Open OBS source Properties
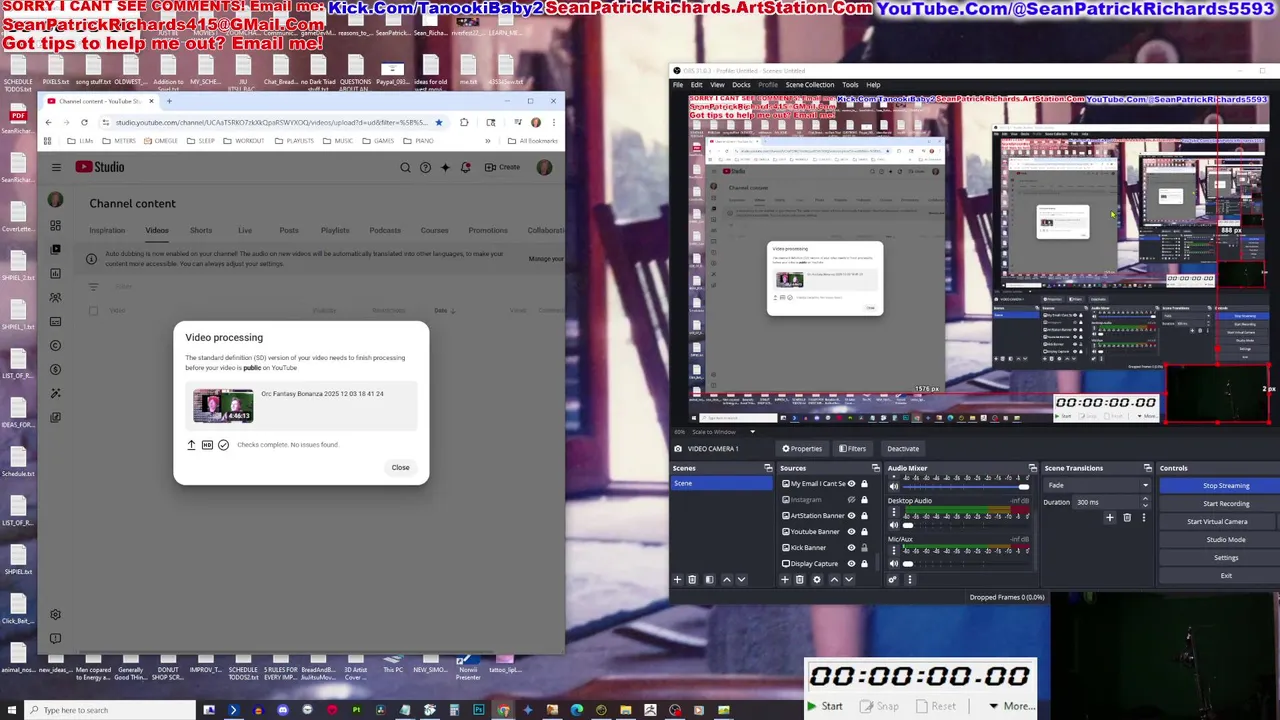Viewport: 1280px width, 720px height. (802, 449)
